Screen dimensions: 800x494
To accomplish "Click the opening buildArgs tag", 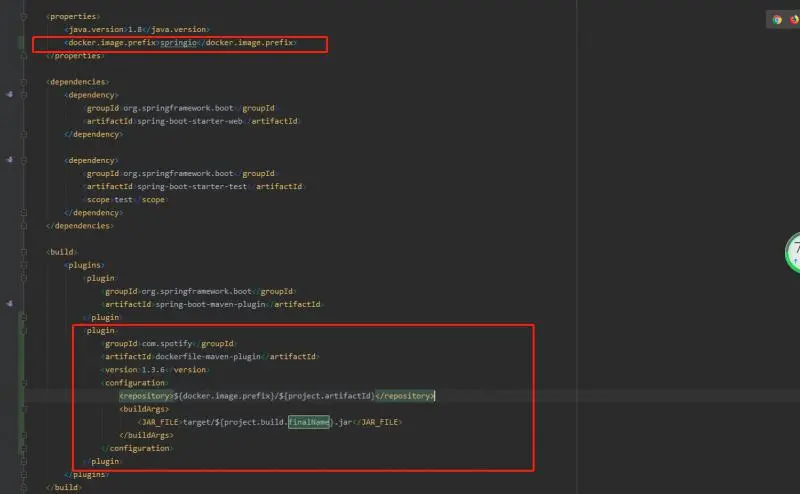I will pyautogui.click(x=144, y=409).
